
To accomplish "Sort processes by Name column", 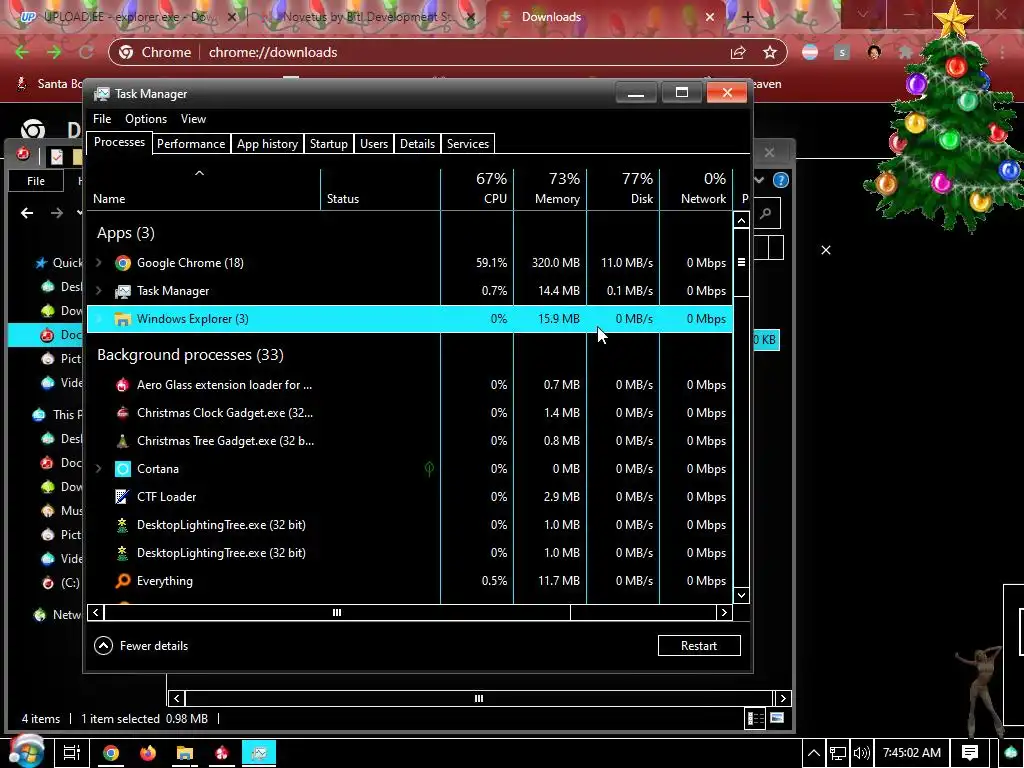I will [204, 189].
